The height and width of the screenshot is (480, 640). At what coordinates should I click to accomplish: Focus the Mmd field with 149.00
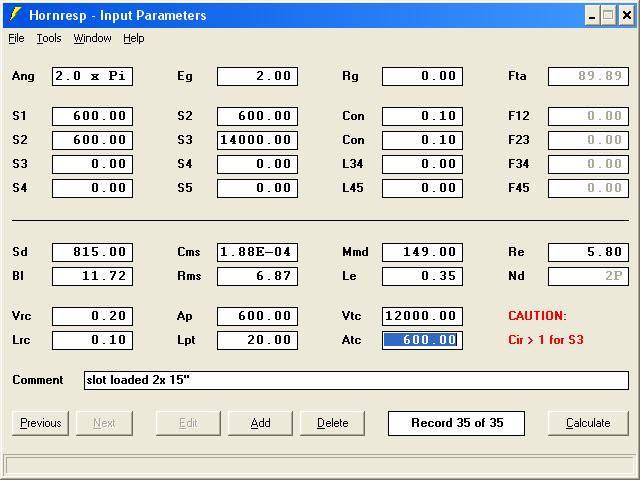(x=422, y=252)
